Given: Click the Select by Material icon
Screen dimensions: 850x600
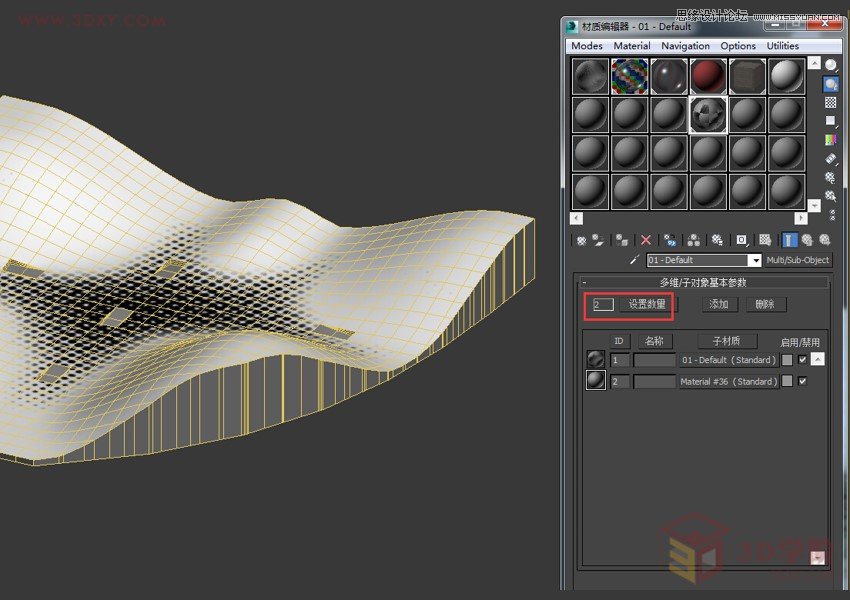Looking at the screenshot, I should coord(830,196).
